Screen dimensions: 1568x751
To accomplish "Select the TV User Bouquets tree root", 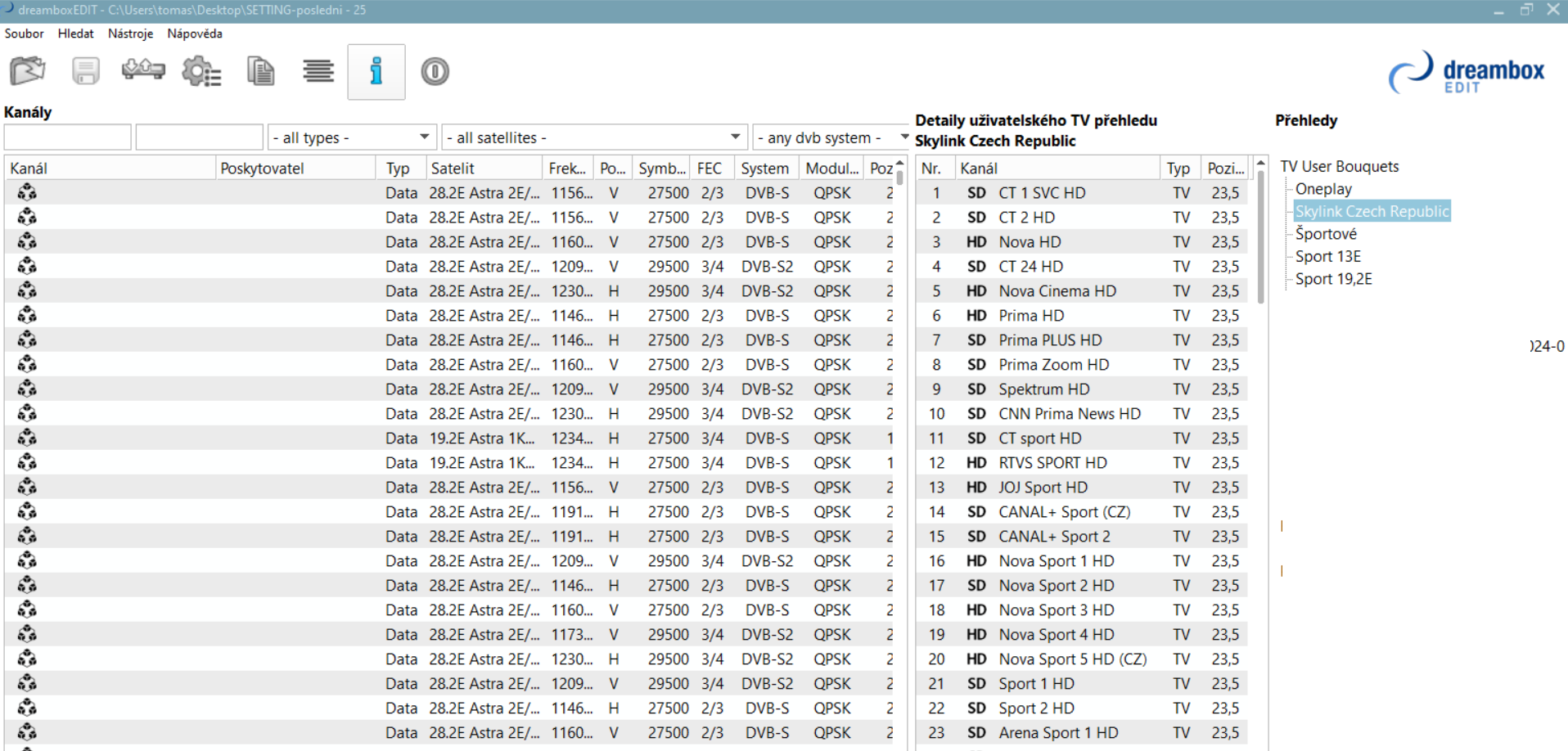I will [1340, 166].
